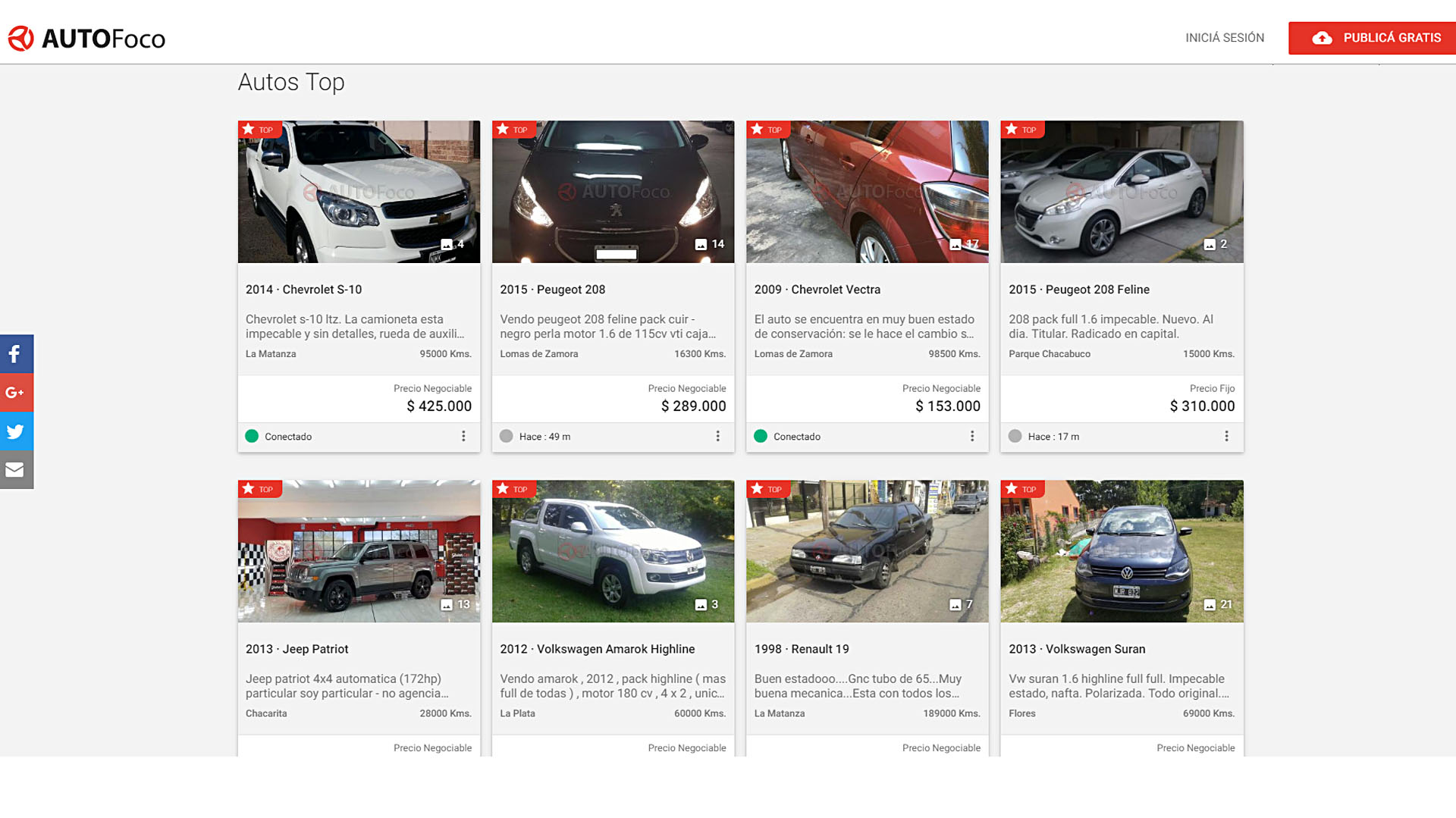Click 'La Plata' location text
The height and width of the screenshot is (818, 1456).
coord(517,713)
